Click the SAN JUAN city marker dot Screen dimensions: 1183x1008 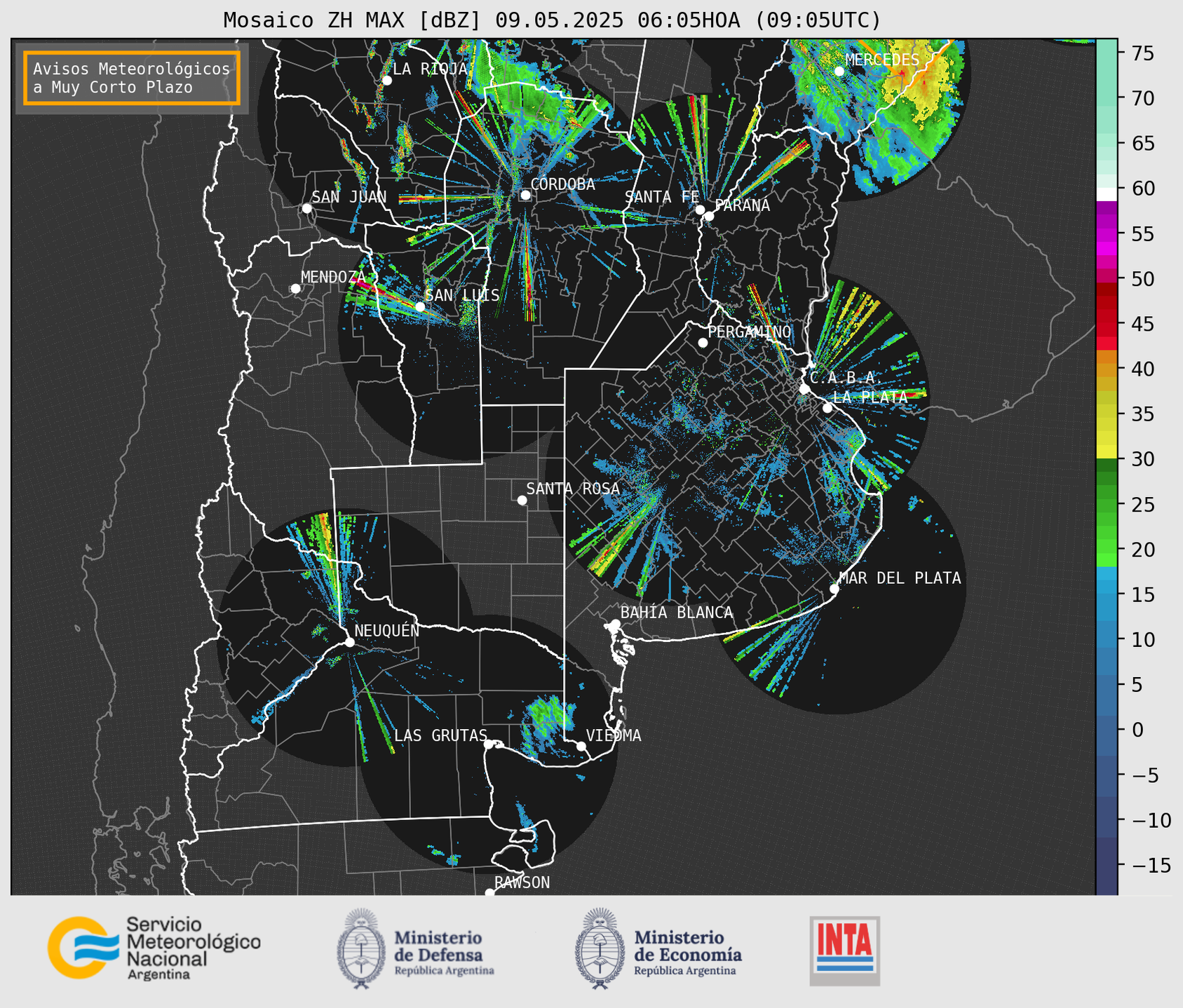click(x=306, y=208)
